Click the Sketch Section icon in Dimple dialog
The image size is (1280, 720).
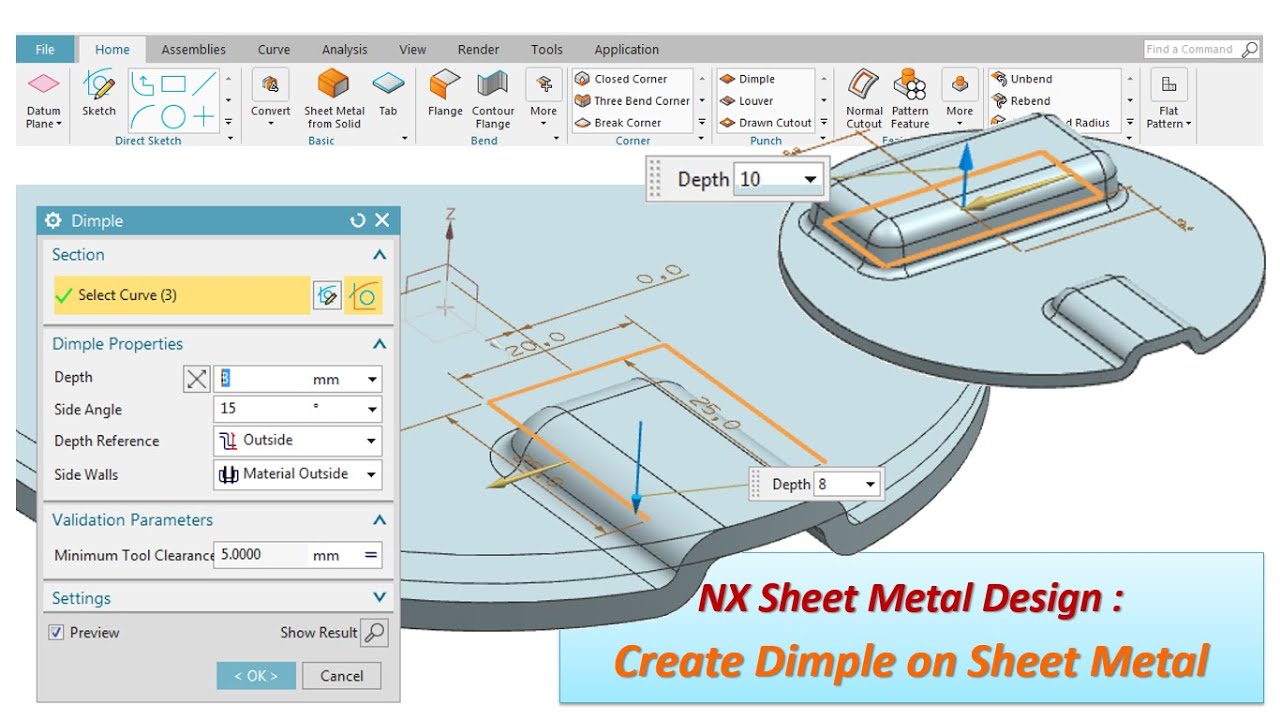[x=327, y=295]
